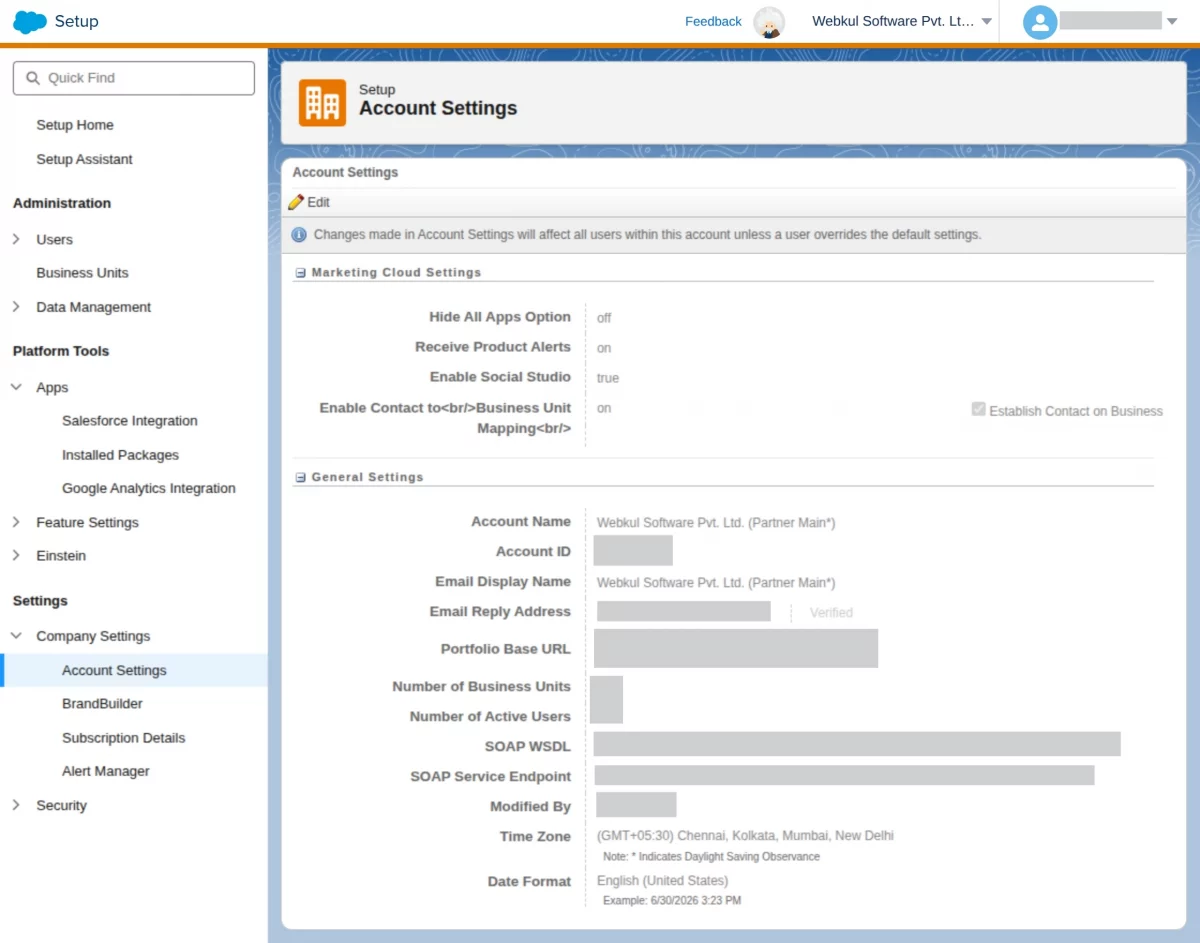This screenshot has width=1200, height=943.
Task: Collapse Company Settings chevron
Action: coord(16,636)
